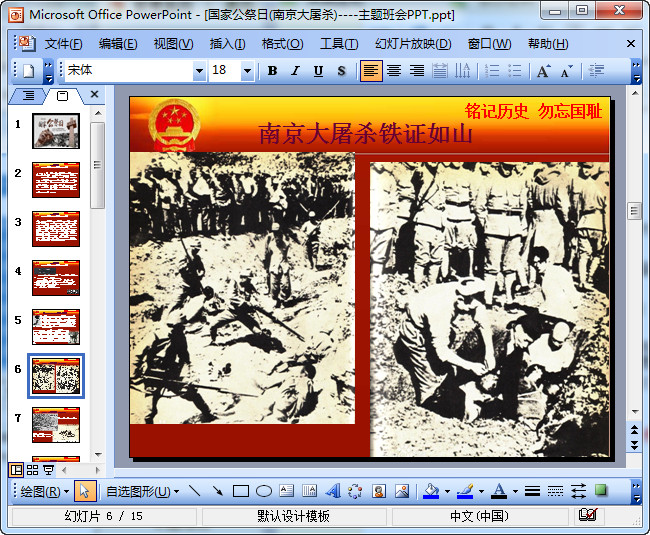Expand the Standard toolbar options
This screenshot has width=650, height=535.
click(49, 71)
